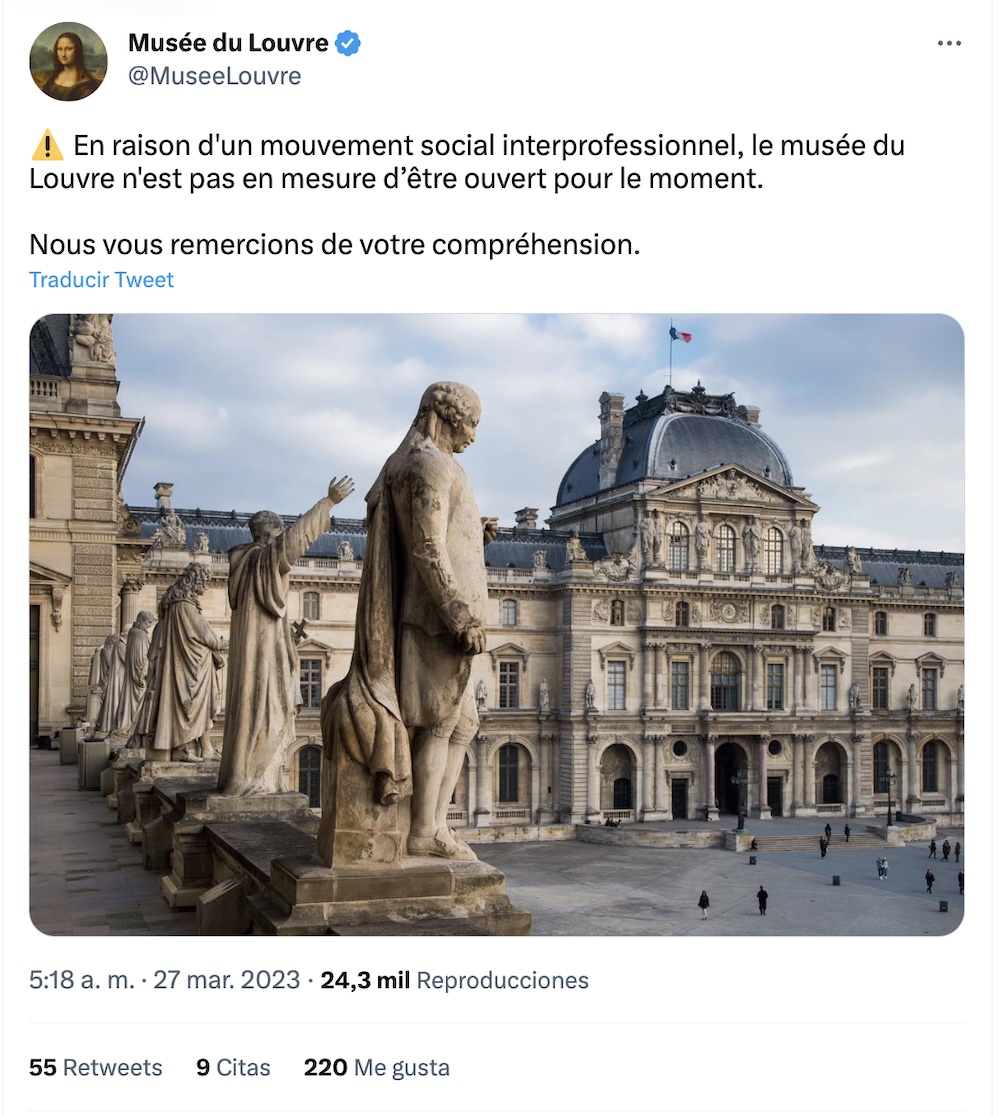The width and height of the screenshot is (1000, 1116).
Task: Open the @MuseeLouvre handle
Action: (x=214, y=76)
